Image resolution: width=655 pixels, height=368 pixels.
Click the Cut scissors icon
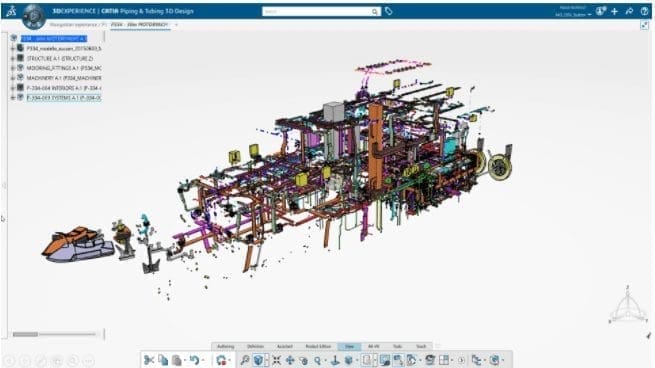(x=149, y=360)
